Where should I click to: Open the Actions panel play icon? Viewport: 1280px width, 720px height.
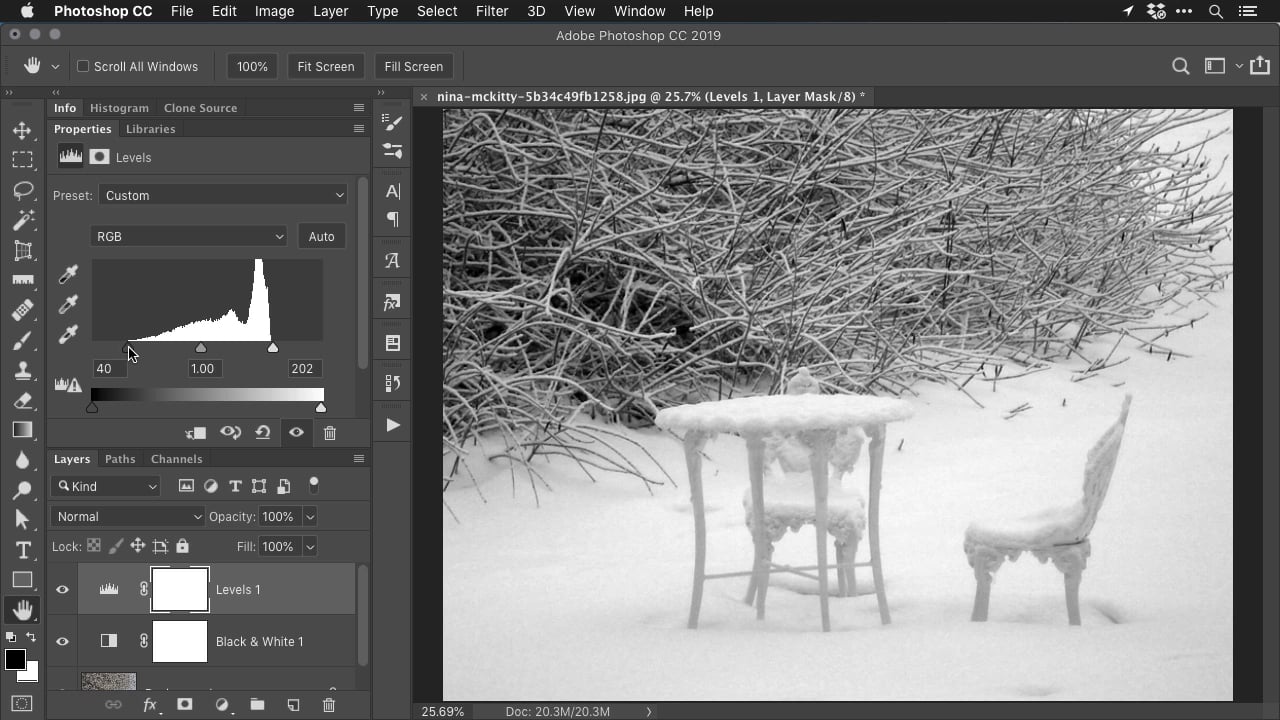pyautogui.click(x=392, y=425)
